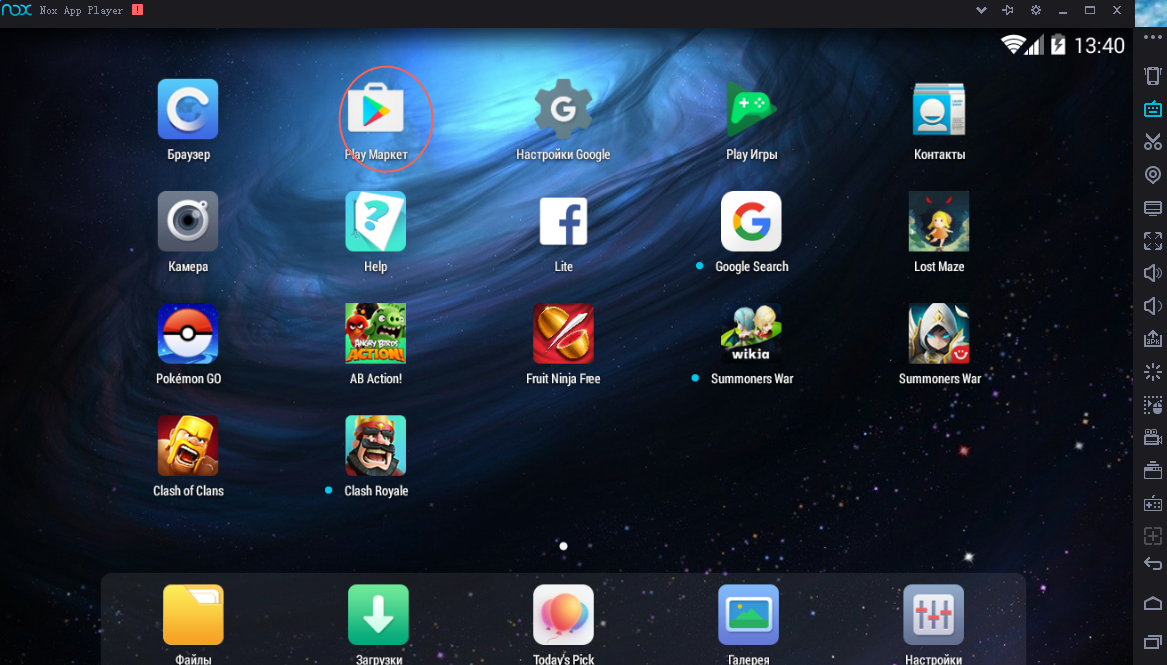The image size is (1167, 665).
Task: Toggle fullscreen from the sidebar
Action: [1152, 240]
